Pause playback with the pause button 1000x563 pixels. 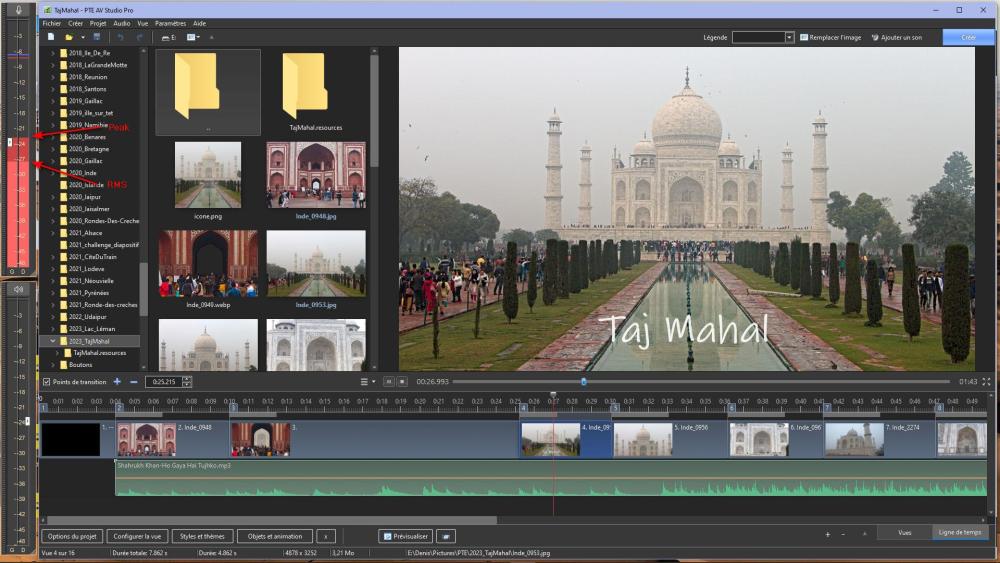[388, 382]
